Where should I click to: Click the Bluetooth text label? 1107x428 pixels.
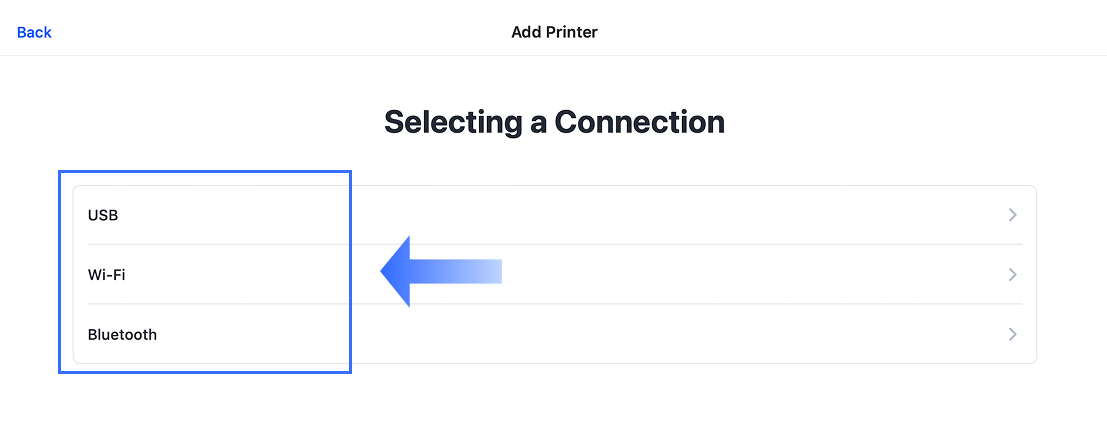tap(122, 335)
